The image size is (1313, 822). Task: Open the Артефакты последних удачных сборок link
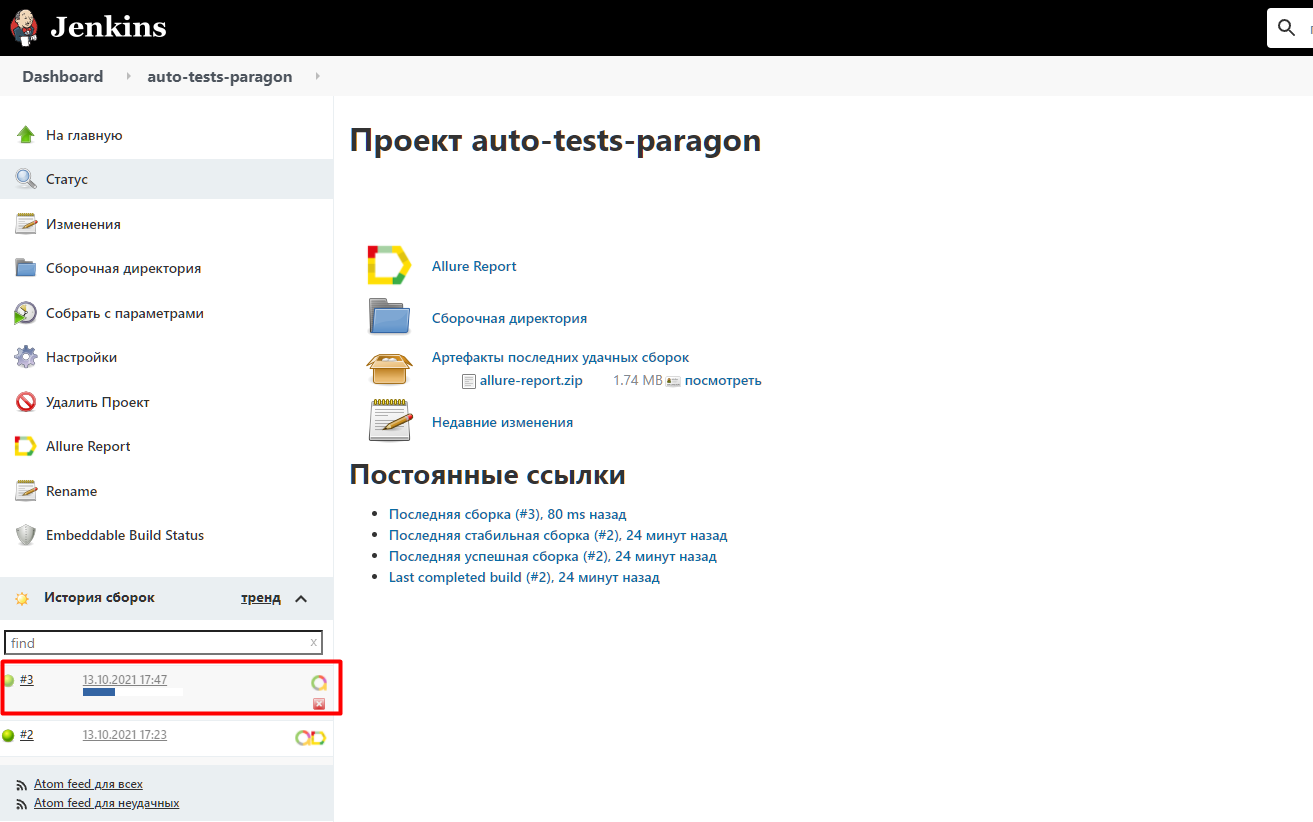point(560,357)
